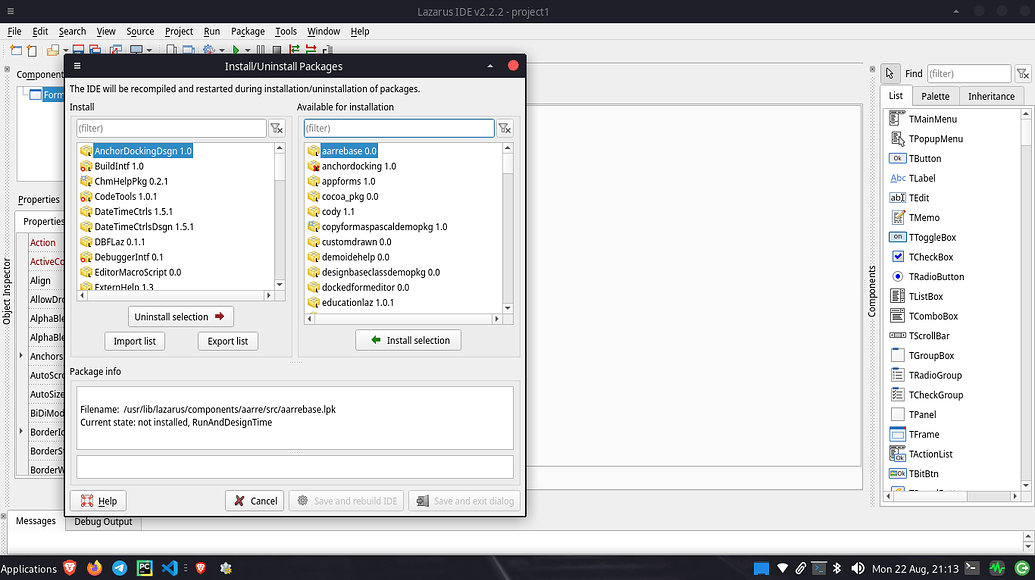Select the TMemo component
This screenshot has width=1035, height=580.
931,217
